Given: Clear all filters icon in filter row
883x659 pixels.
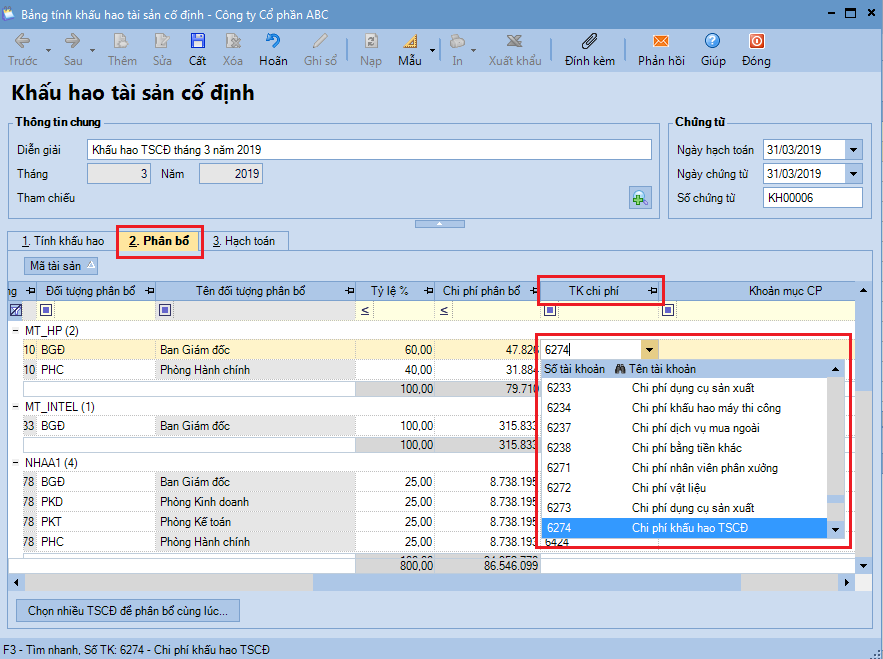Looking at the screenshot, I should click(x=16, y=310).
